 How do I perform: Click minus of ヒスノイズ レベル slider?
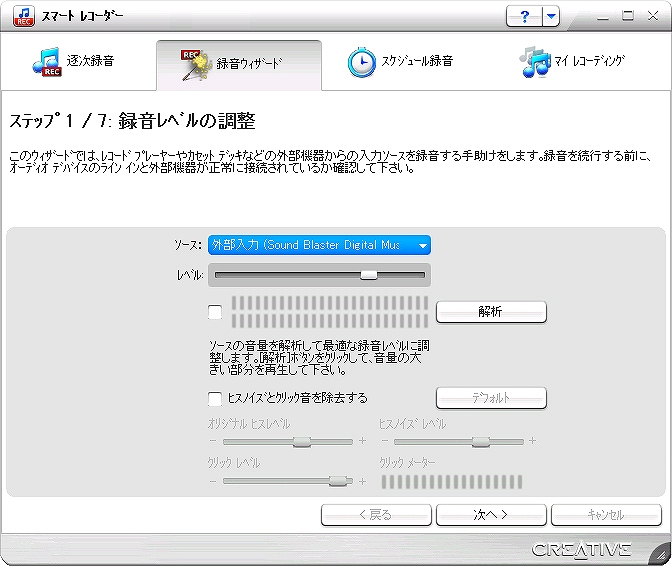coord(384,441)
